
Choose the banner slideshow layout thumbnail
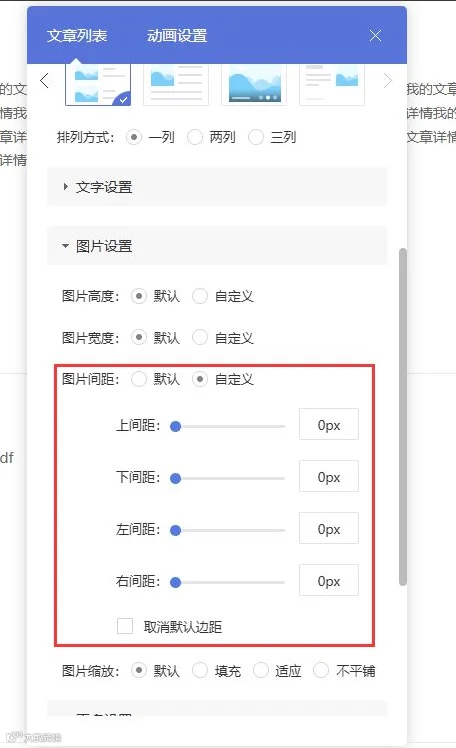click(x=254, y=84)
